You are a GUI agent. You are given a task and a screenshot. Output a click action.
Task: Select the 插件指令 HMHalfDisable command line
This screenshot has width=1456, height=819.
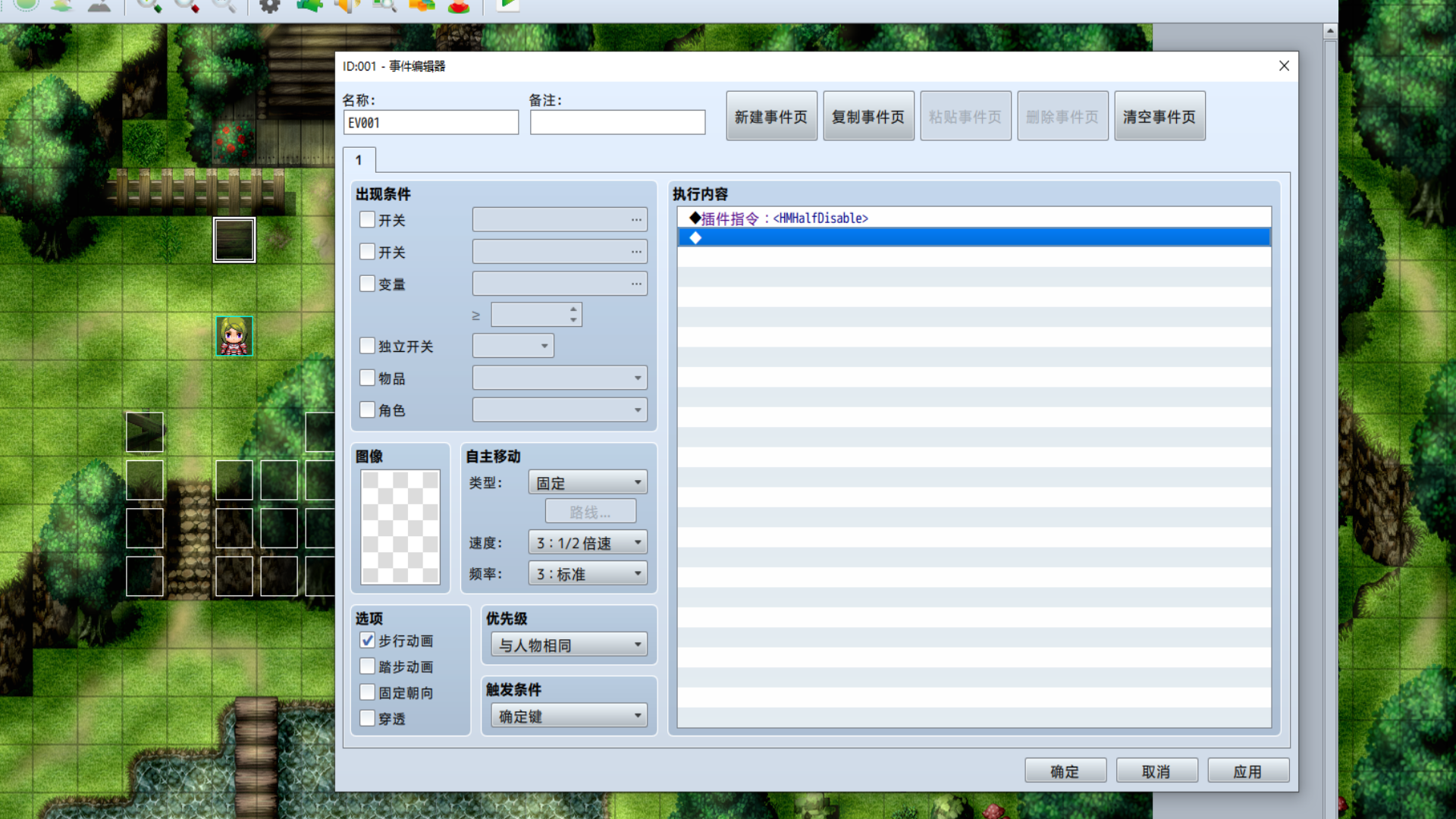pyautogui.click(x=974, y=218)
